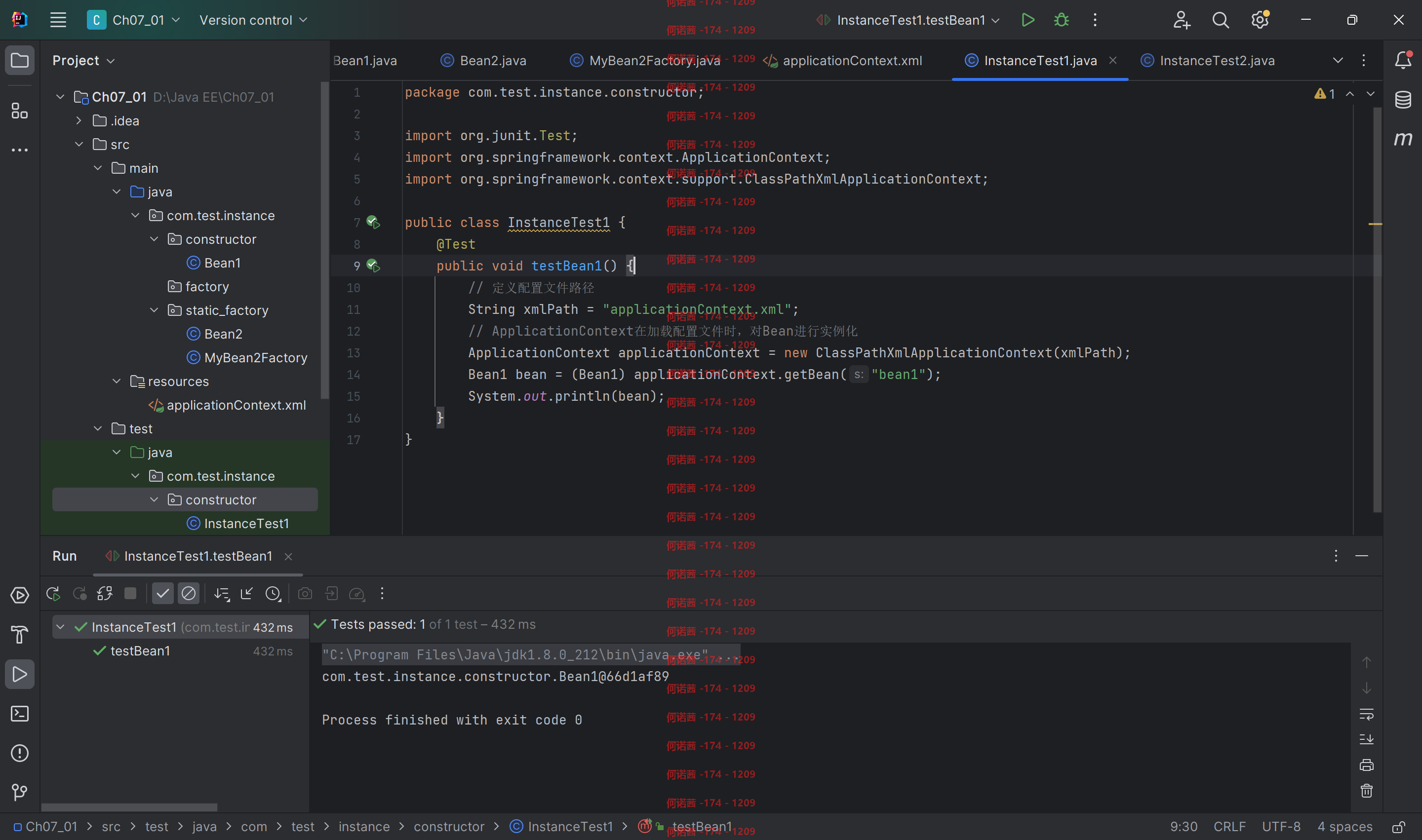Open Project tool window folder icon
This screenshot has height=840, width=1422.
pyautogui.click(x=20, y=60)
